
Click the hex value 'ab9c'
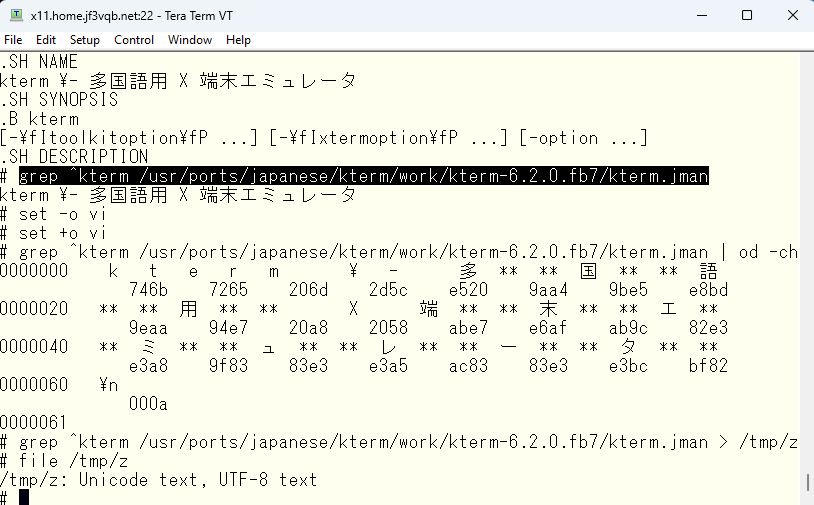(x=628, y=327)
